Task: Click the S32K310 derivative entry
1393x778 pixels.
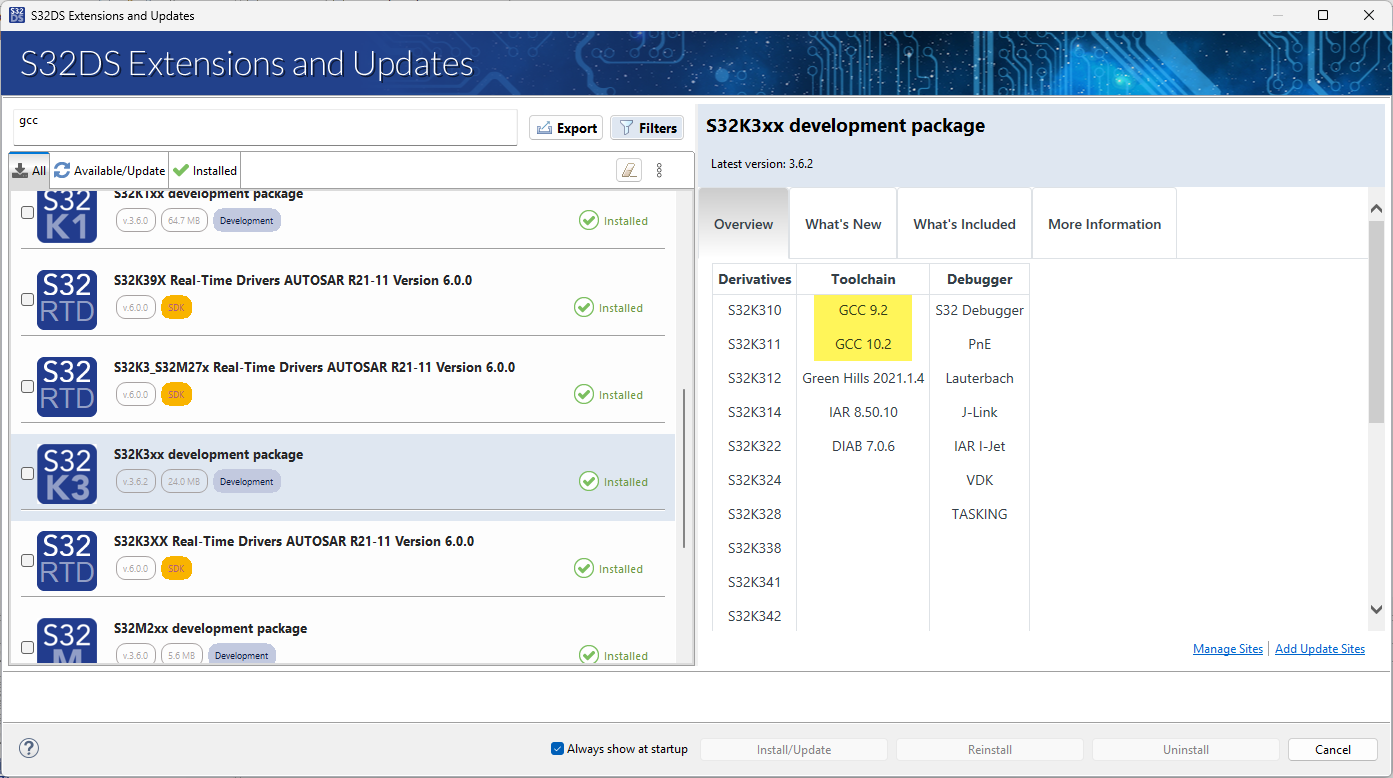Action: [754, 310]
